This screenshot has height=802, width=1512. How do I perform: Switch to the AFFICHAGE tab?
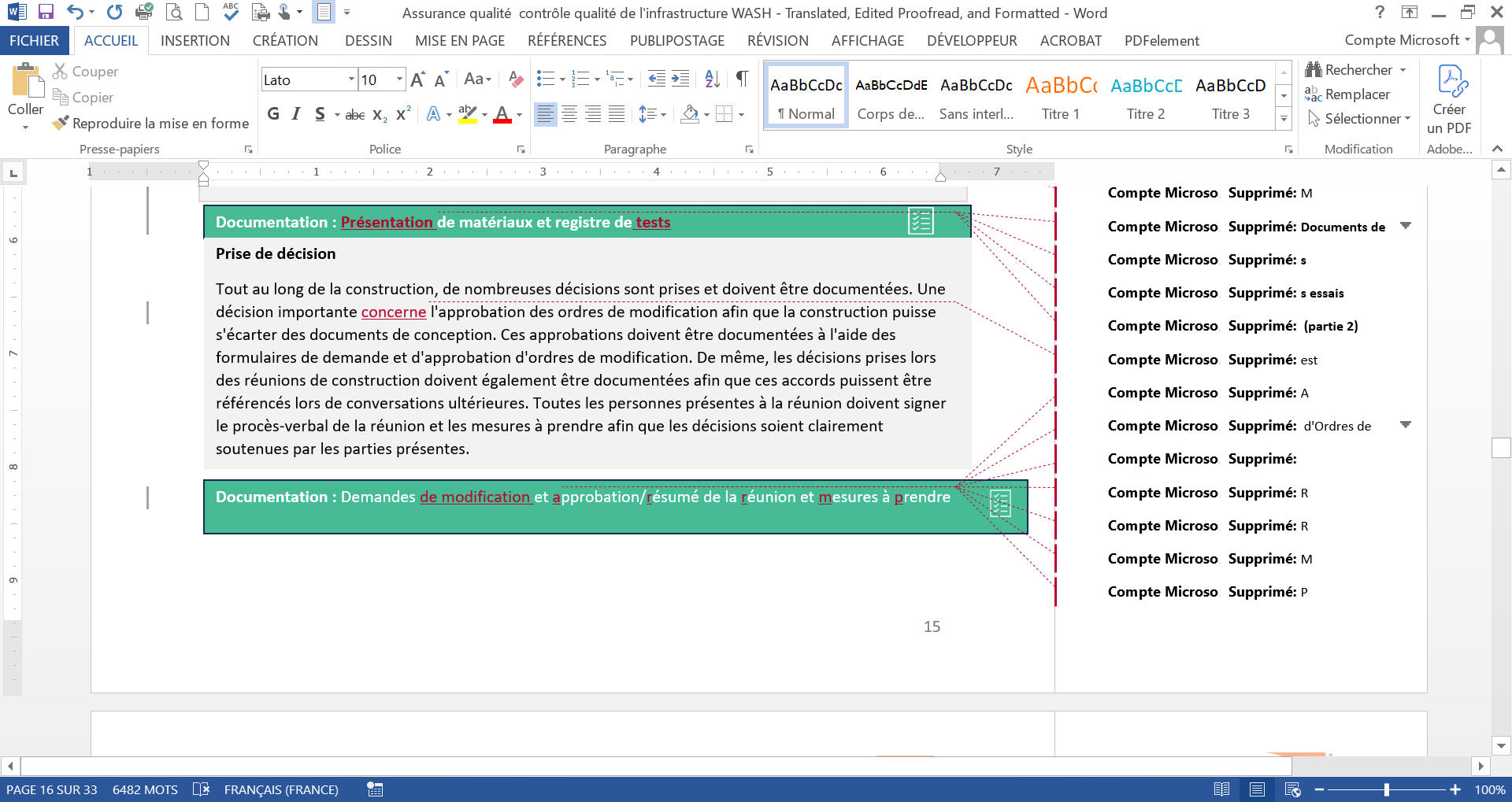868,40
